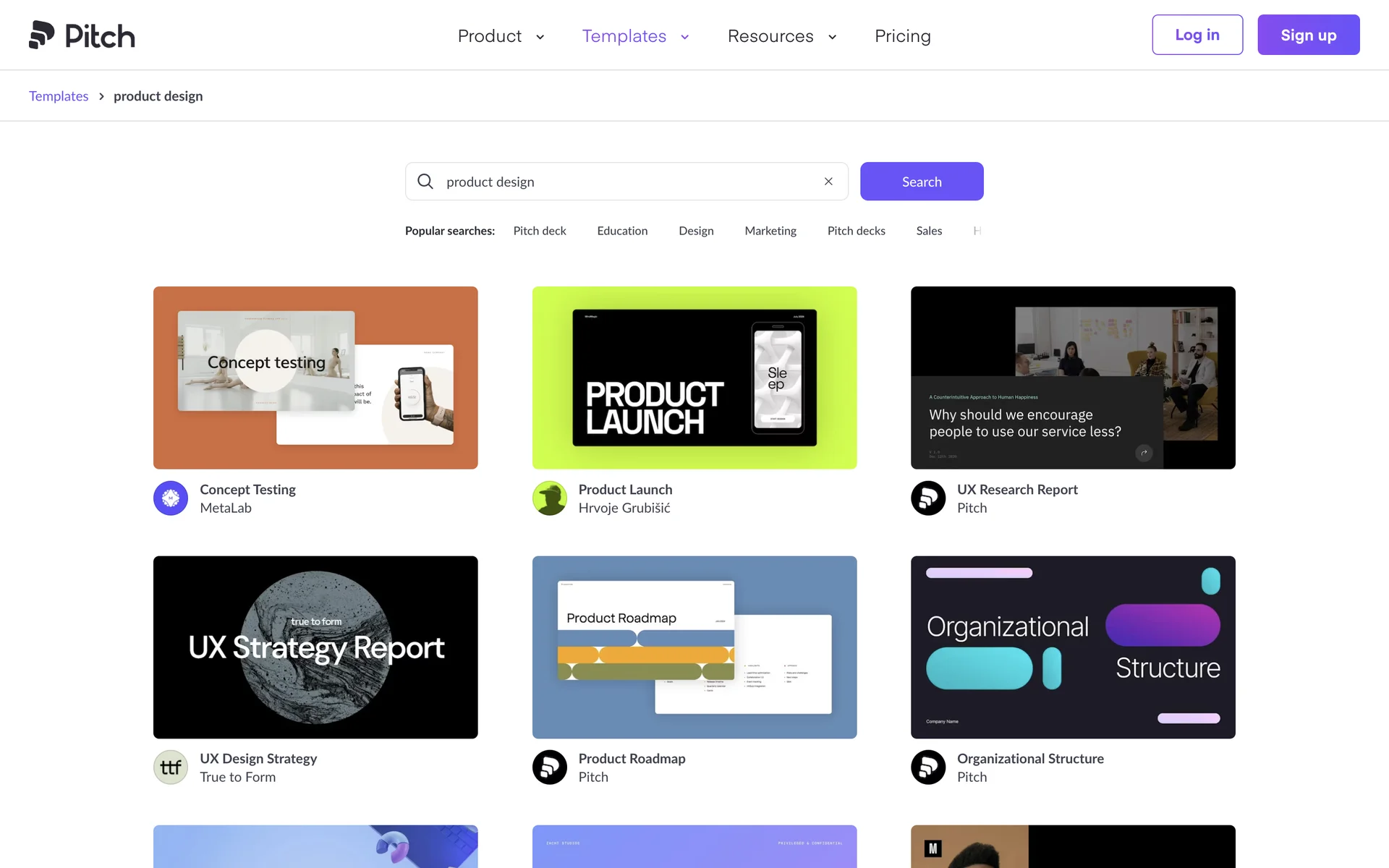The image size is (1389, 868).
Task: Click Hrvoje Grubišić's profile avatar
Action: click(x=550, y=498)
